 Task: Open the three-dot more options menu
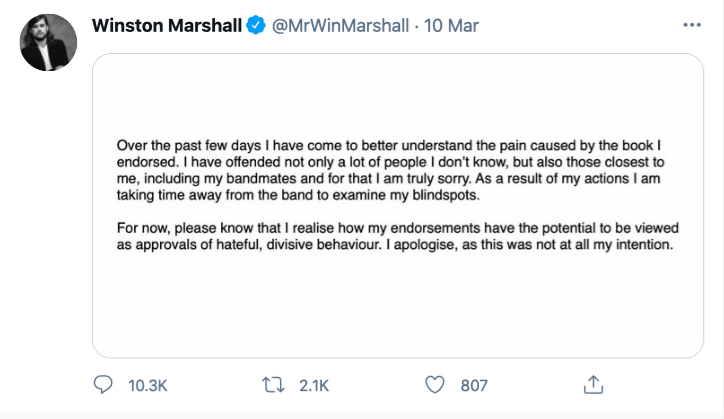692,24
